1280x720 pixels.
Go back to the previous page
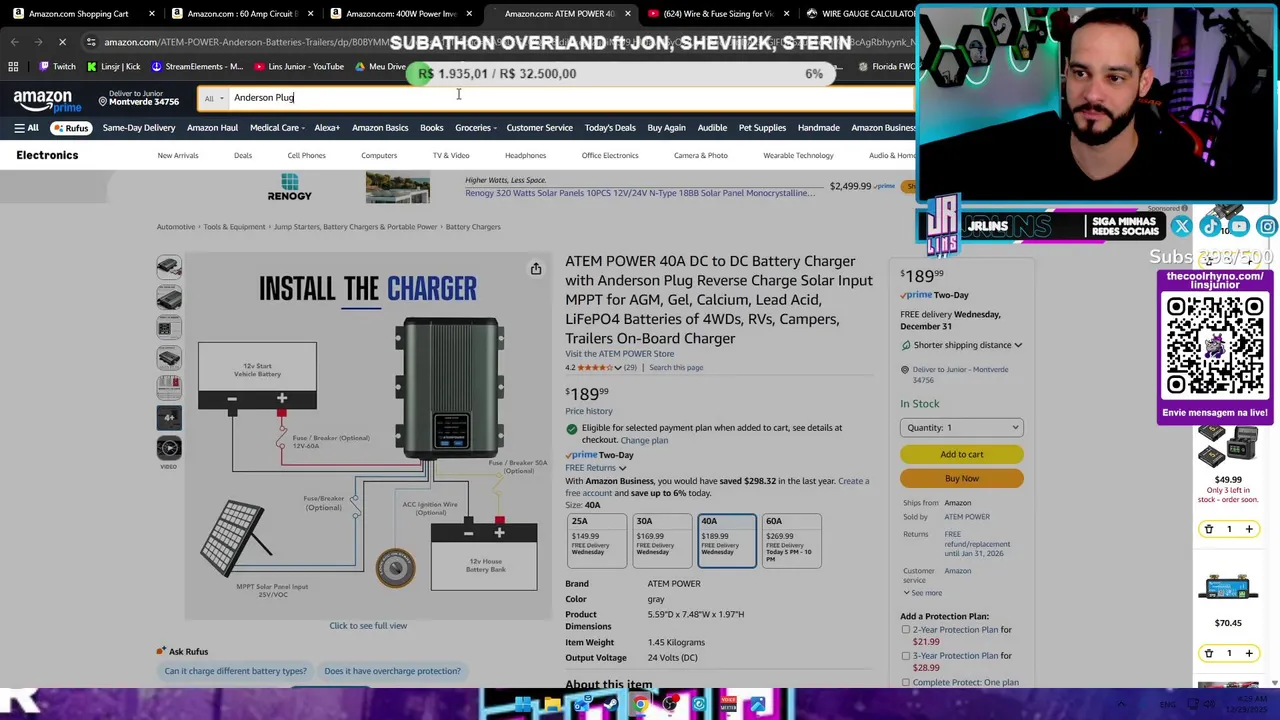pos(14,42)
